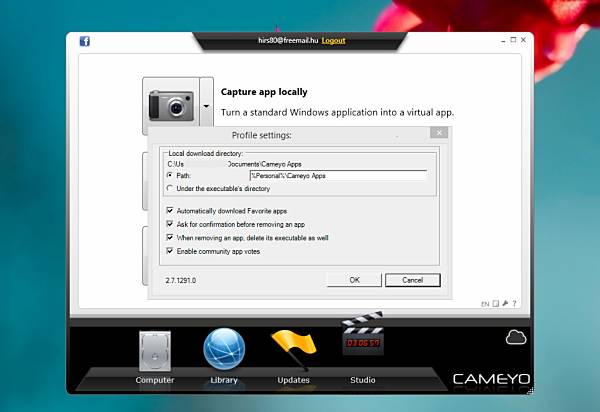
Task: Uncheck Enable community app votes
Action: (170, 251)
